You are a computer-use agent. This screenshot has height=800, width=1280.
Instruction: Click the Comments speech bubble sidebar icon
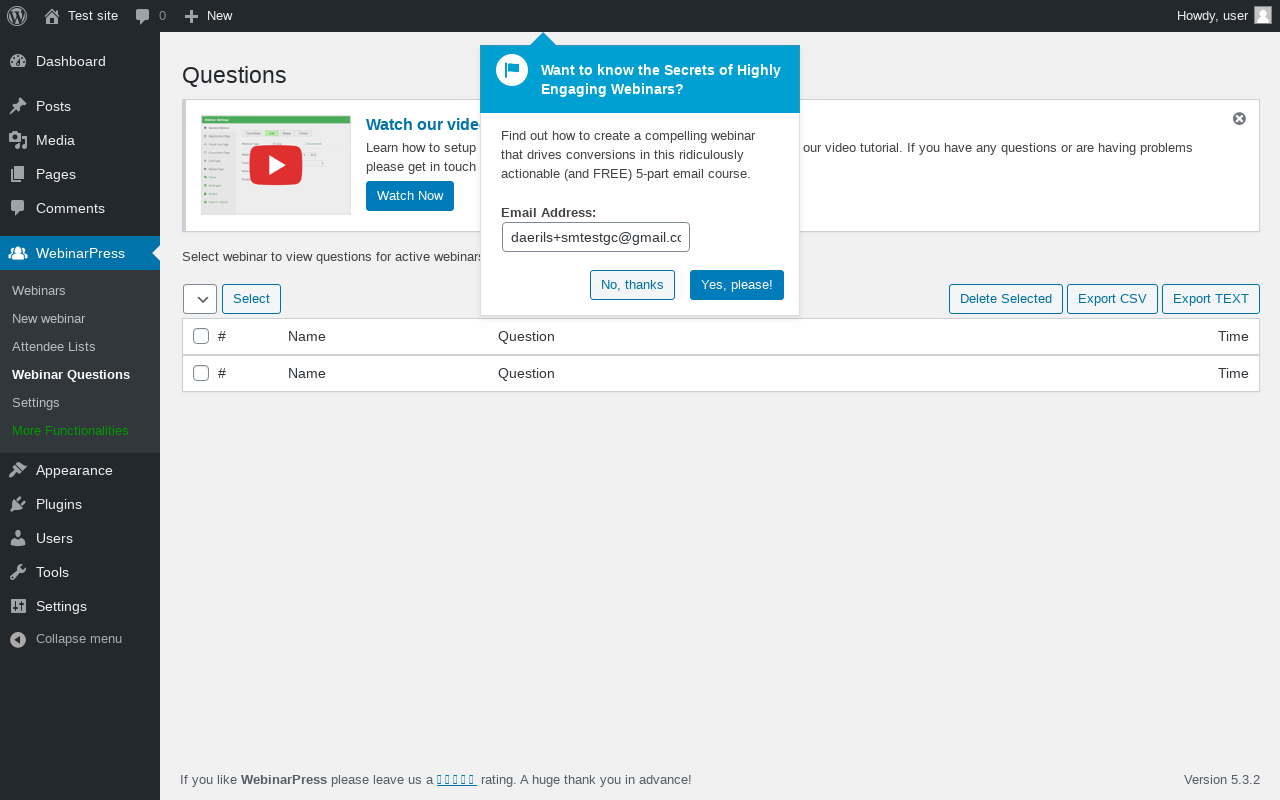tap(18, 208)
